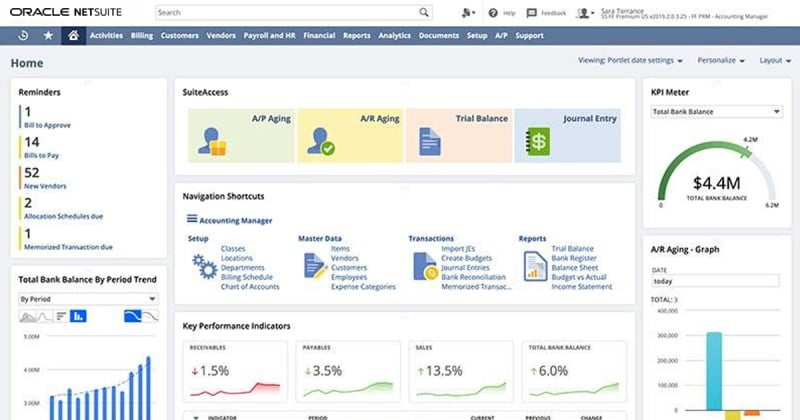This screenshot has width=800, height=420.
Task: Open the Chart of Accounts link
Action: (250, 287)
